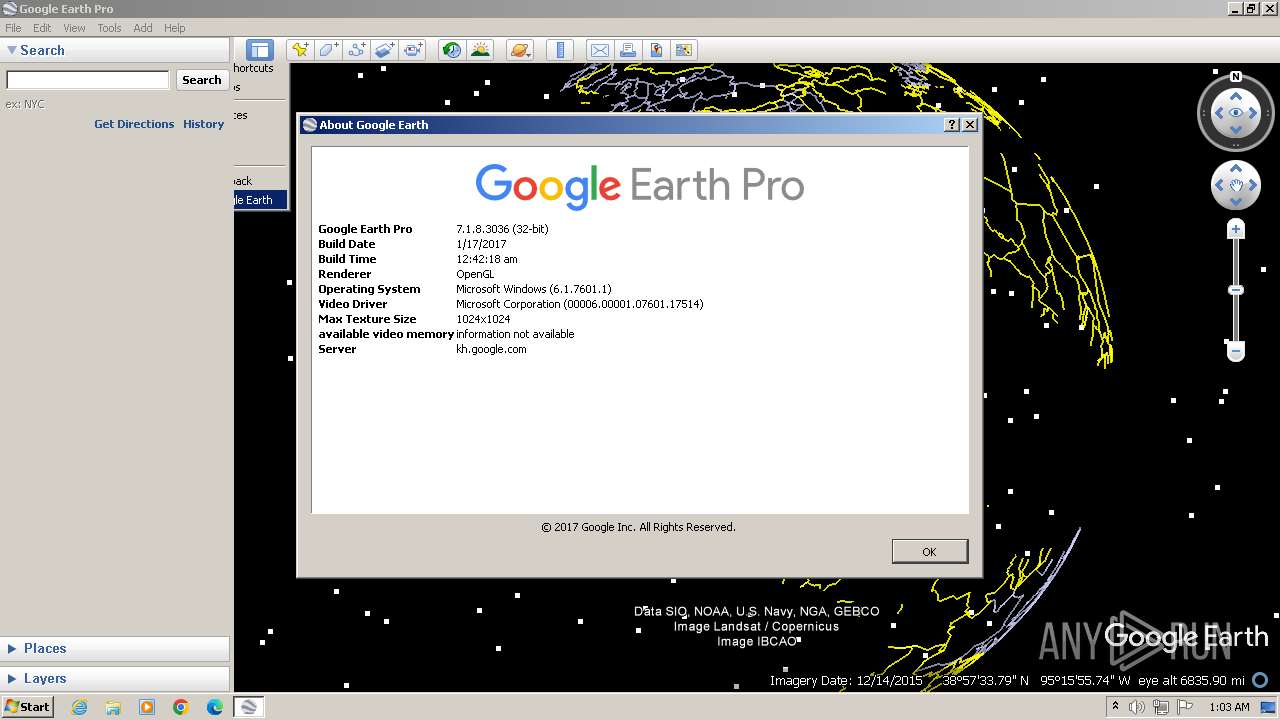Click the Action Center flag icon
The height and width of the screenshot is (720, 1280).
1185,707
